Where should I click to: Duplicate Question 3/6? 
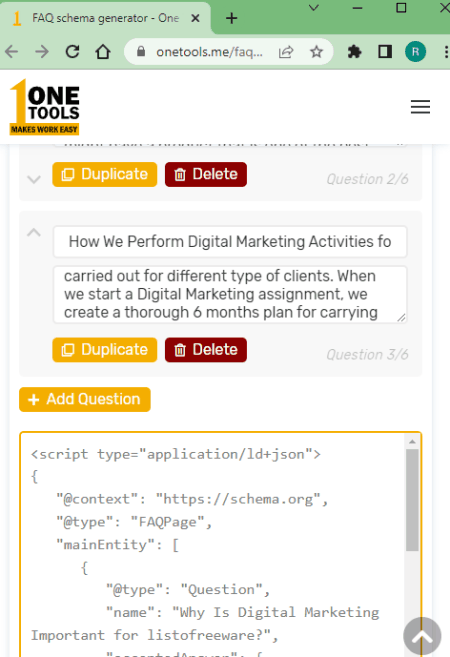[105, 350]
